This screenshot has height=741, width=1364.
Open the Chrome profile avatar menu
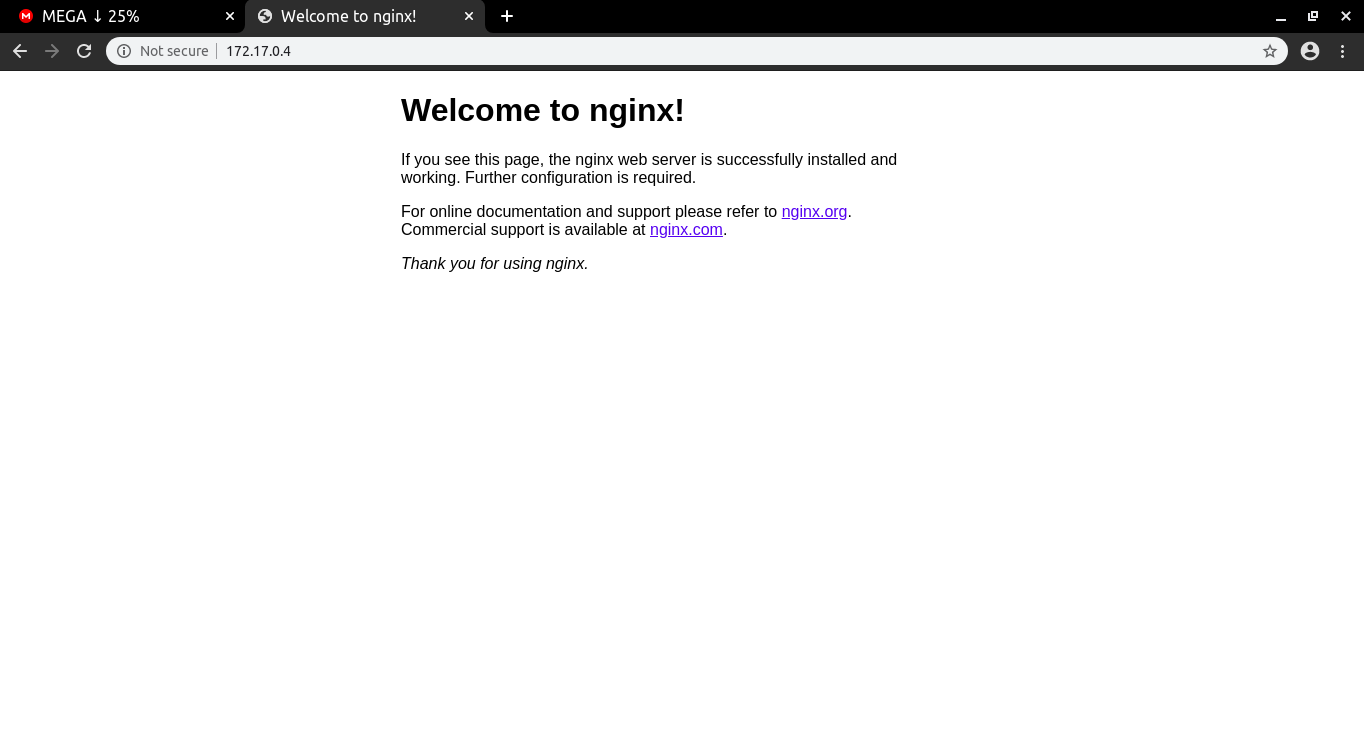click(1310, 51)
